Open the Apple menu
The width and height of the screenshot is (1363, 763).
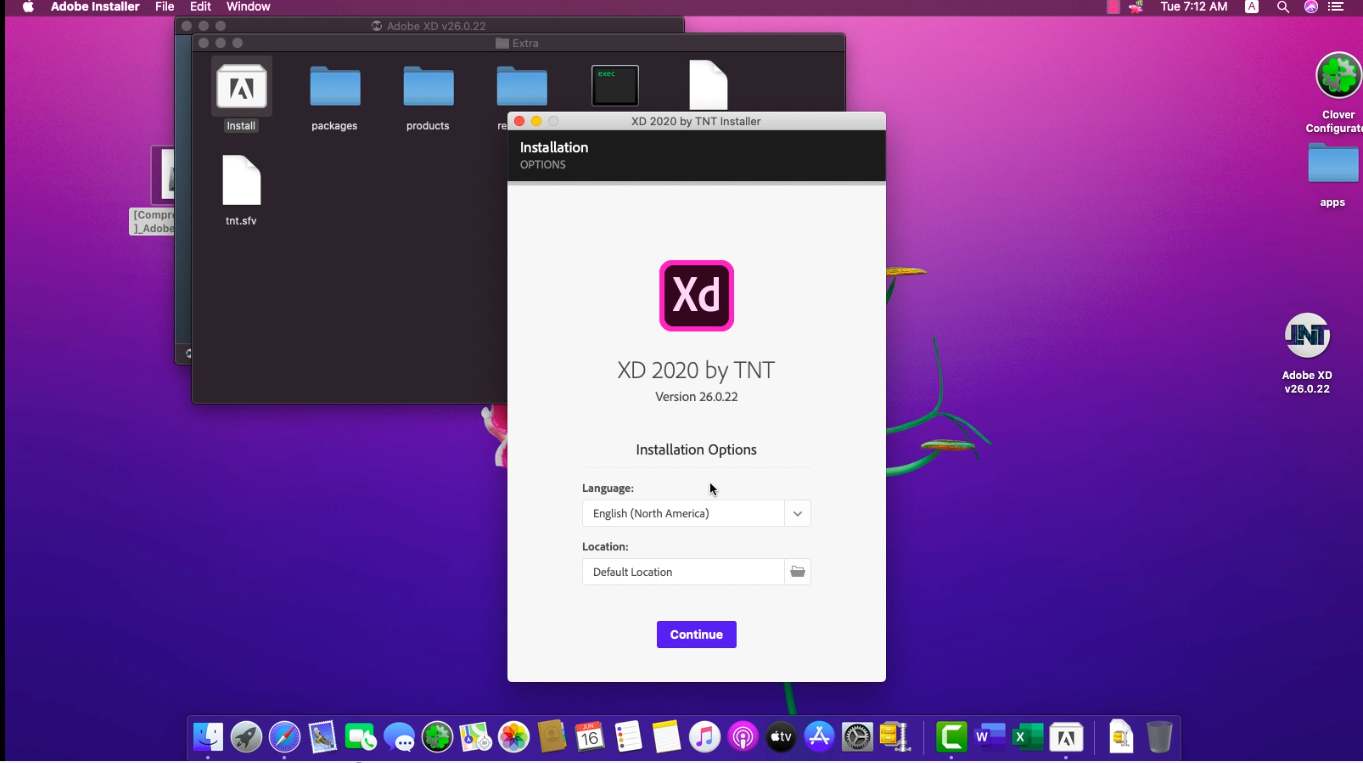coord(27,7)
